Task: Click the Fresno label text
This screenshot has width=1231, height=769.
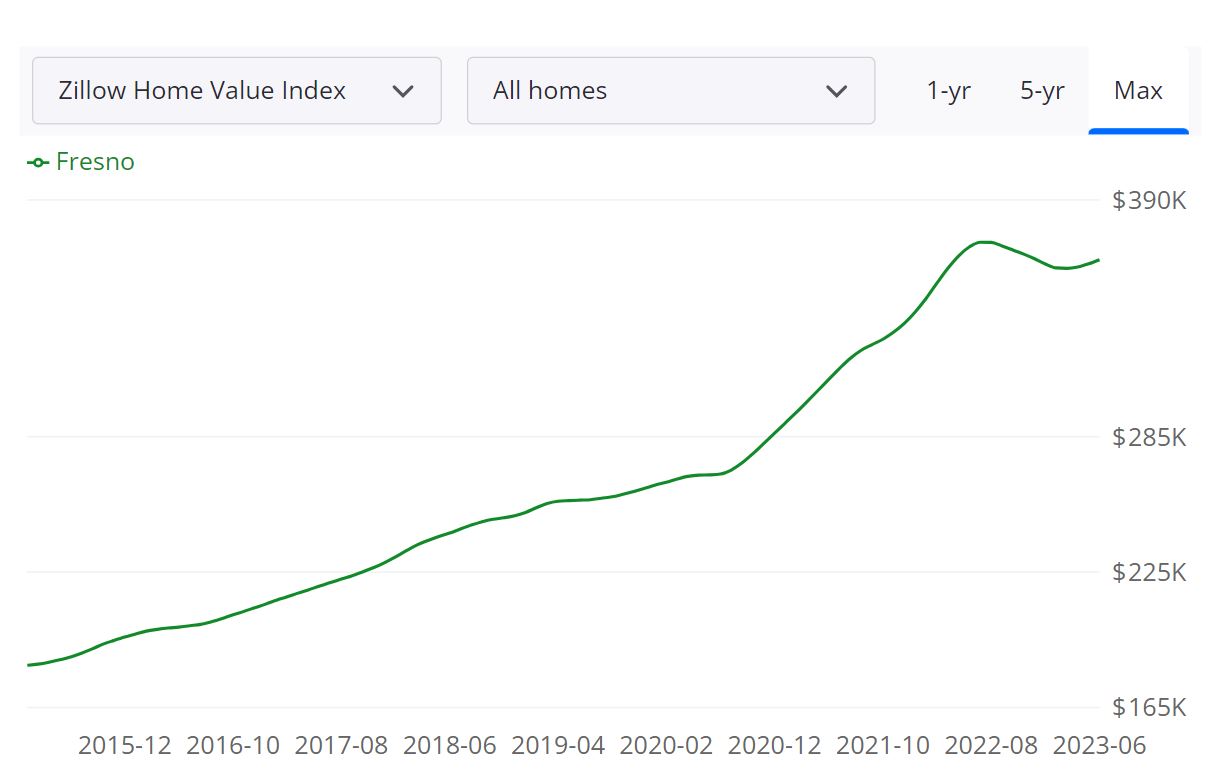Action: pyautogui.click(x=96, y=161)
